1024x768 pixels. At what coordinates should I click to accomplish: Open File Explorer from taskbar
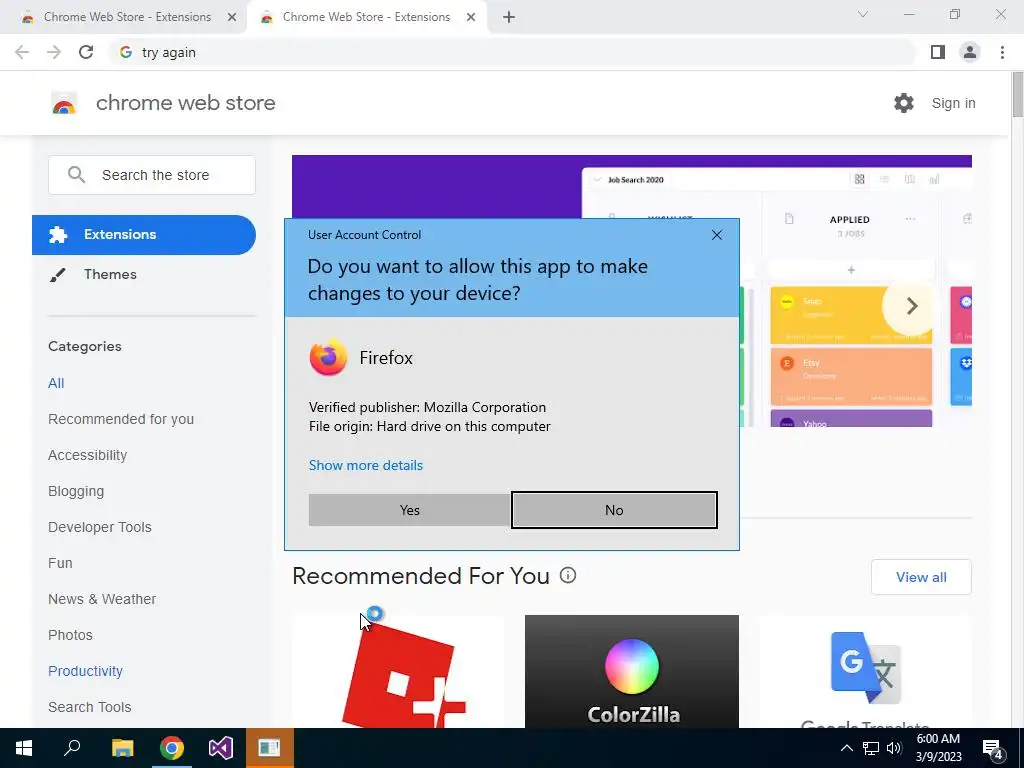point(122,748)
